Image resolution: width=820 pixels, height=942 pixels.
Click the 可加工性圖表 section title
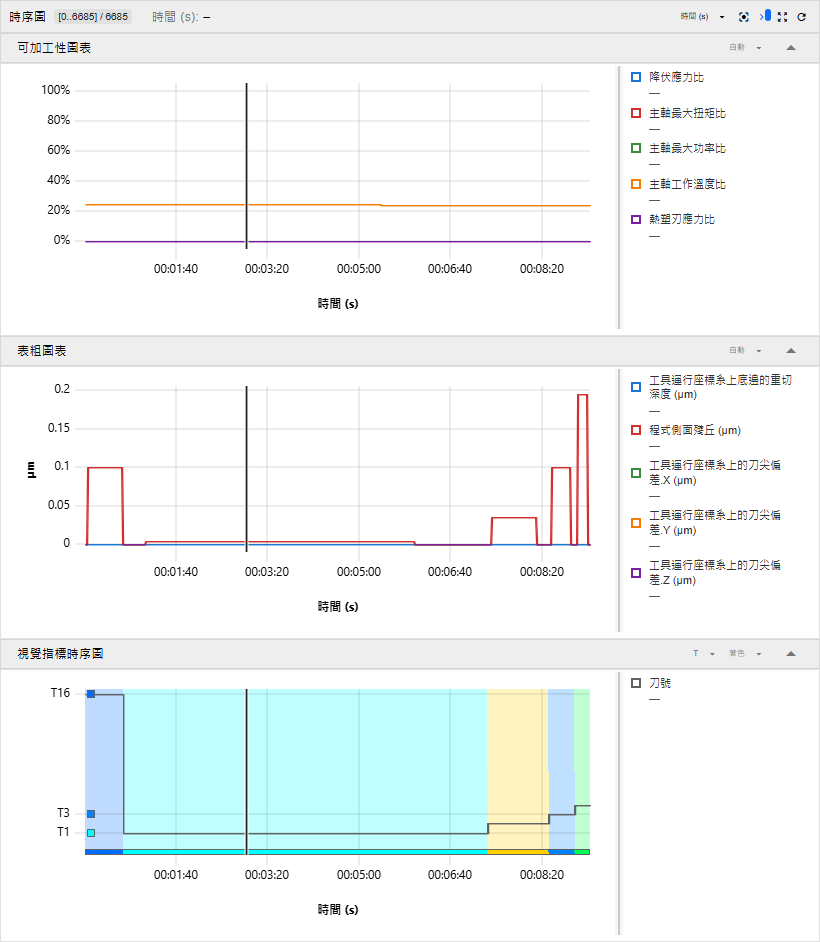54,47
